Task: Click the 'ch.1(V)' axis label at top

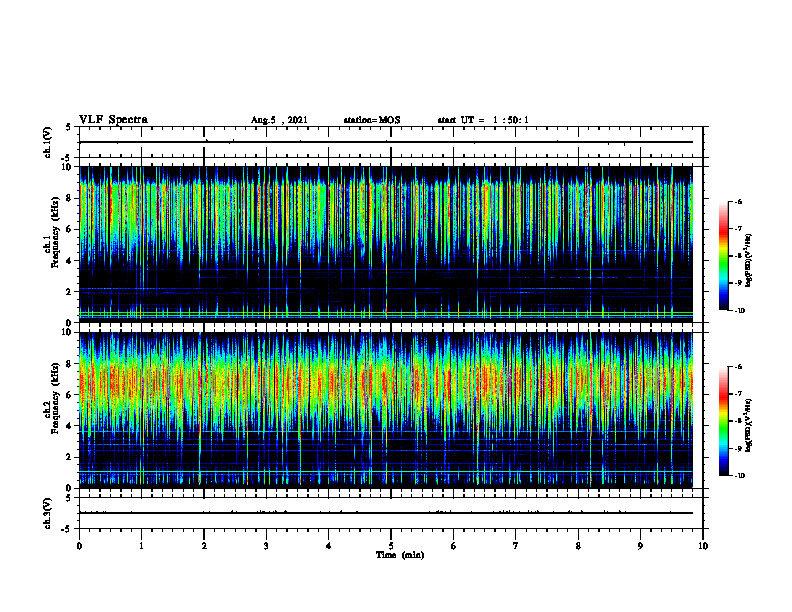Action: pos(47,142)
